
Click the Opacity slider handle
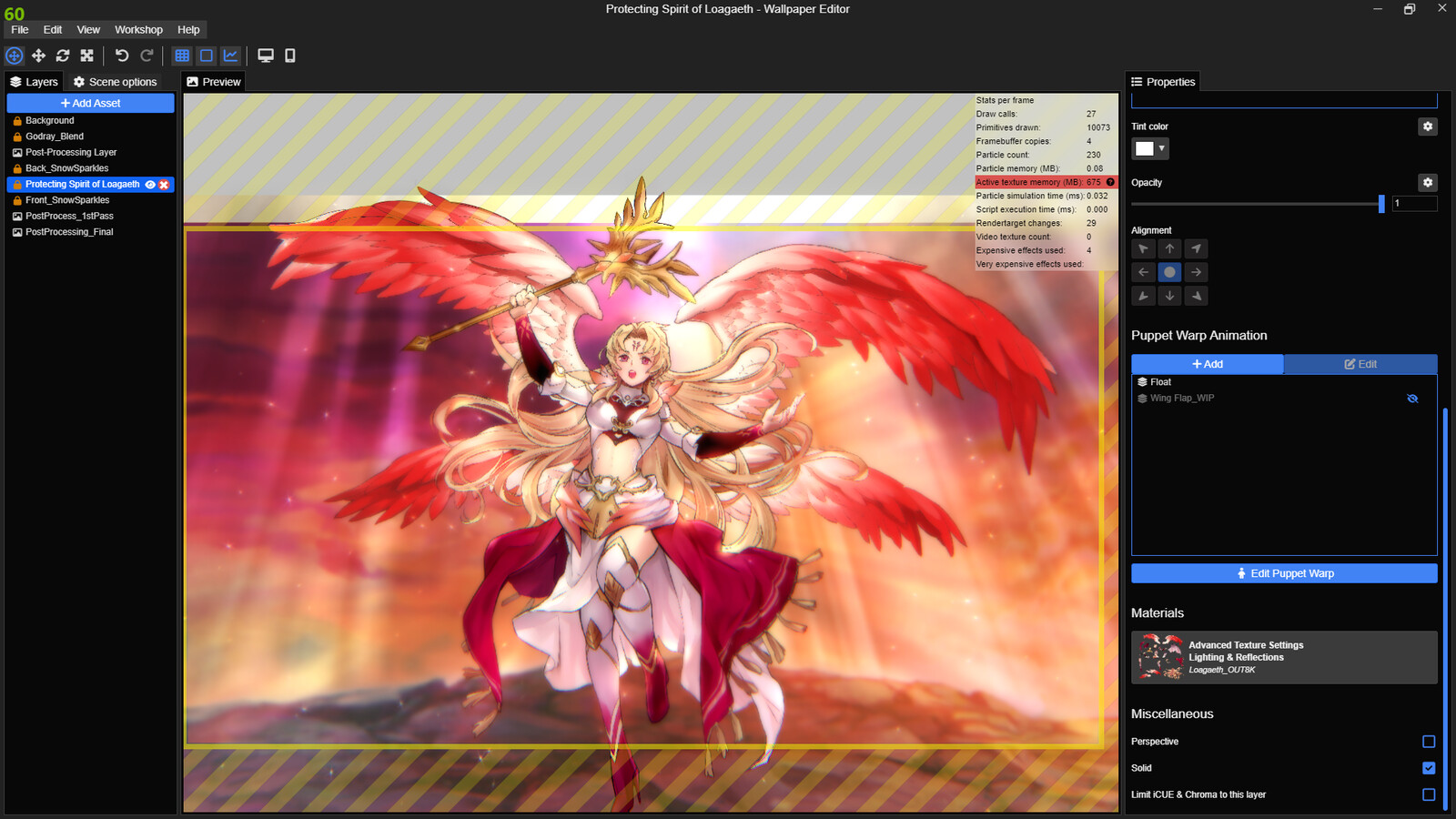pos(1381,204)
